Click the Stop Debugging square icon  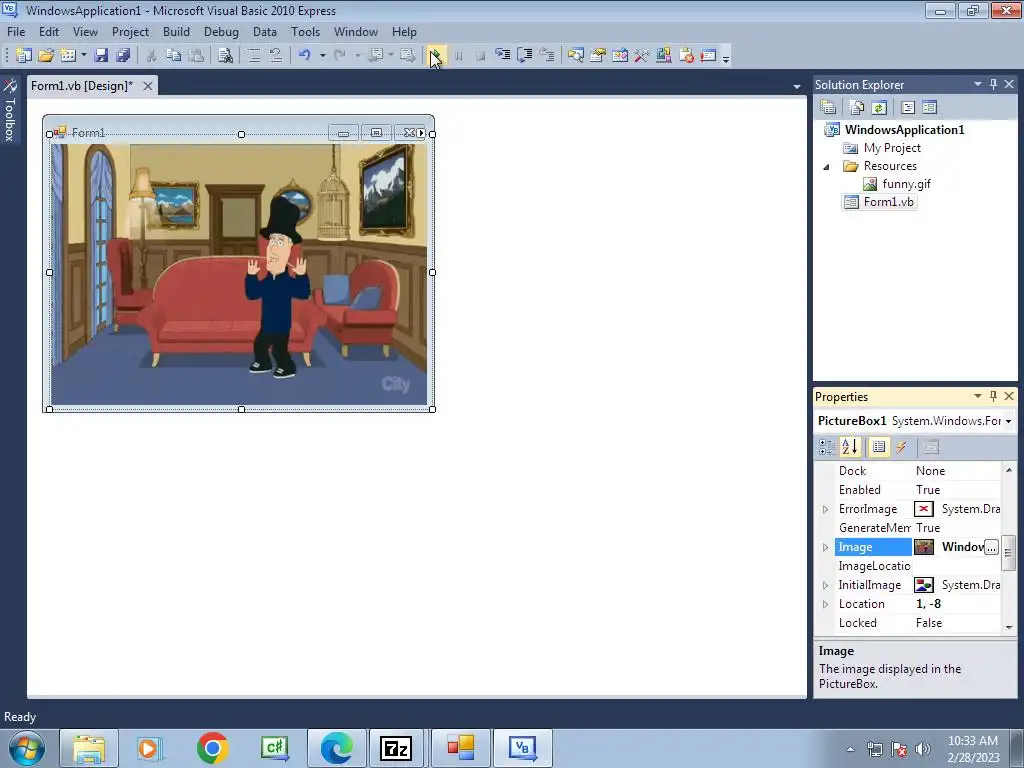(481, 56)
